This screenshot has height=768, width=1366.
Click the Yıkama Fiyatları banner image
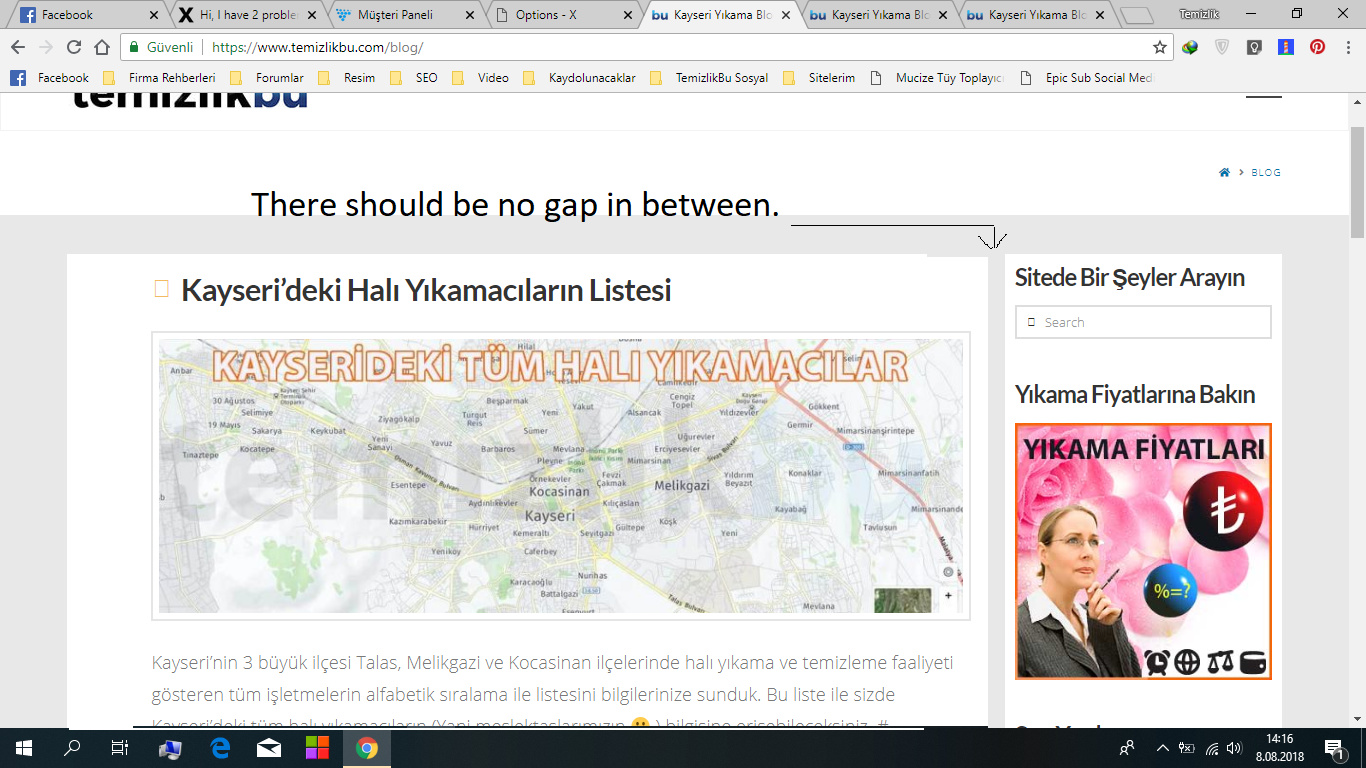tap(1143, 551)
